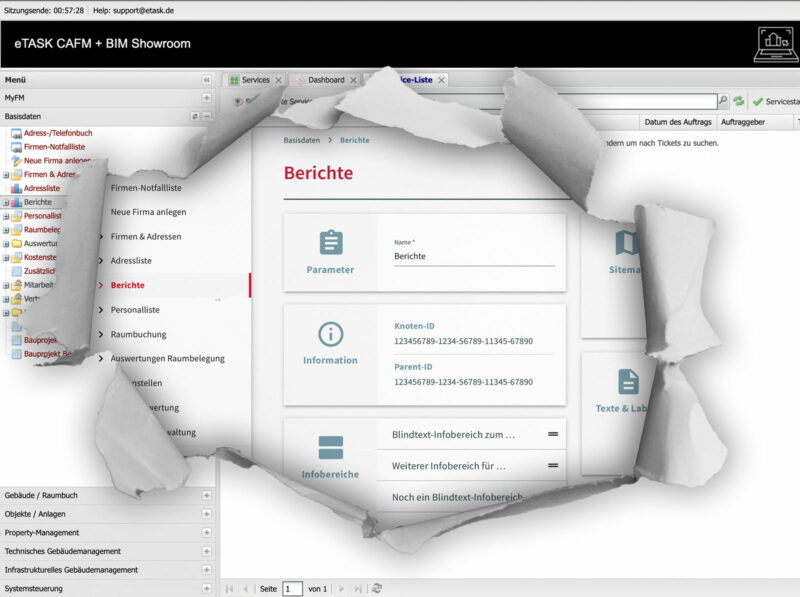Click the Servicesta button in toolbar
This screenshot has width=800, height=597.
(776, 102)
